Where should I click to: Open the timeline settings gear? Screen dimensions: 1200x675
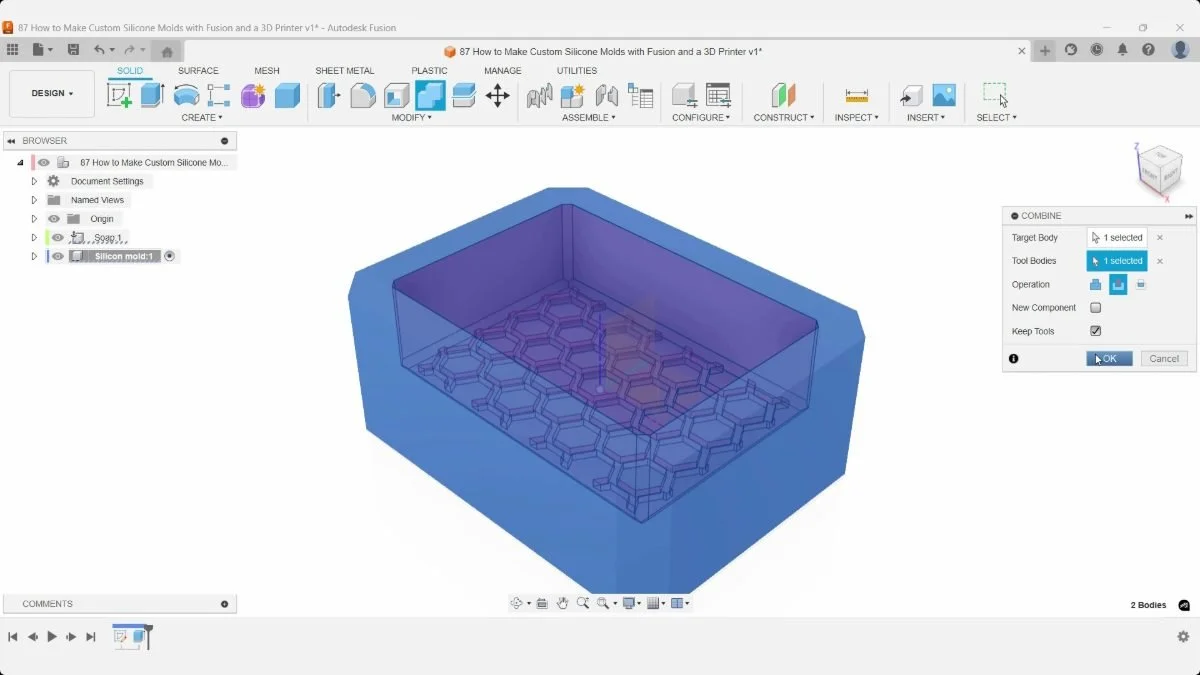1183,637
